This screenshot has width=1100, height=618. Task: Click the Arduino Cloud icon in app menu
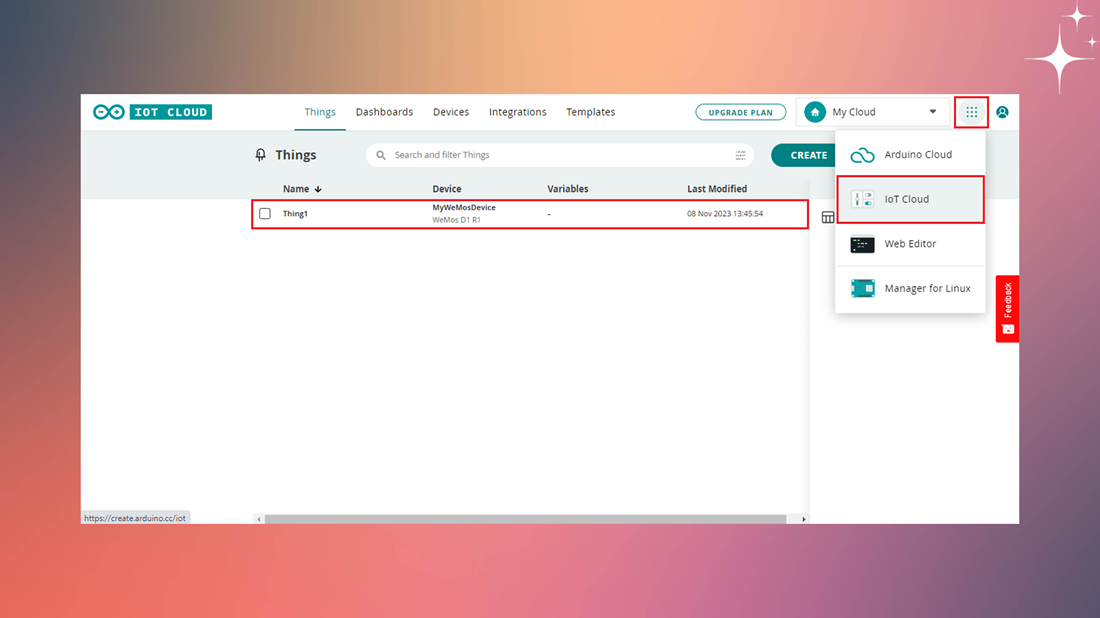[x=862, y=154]
